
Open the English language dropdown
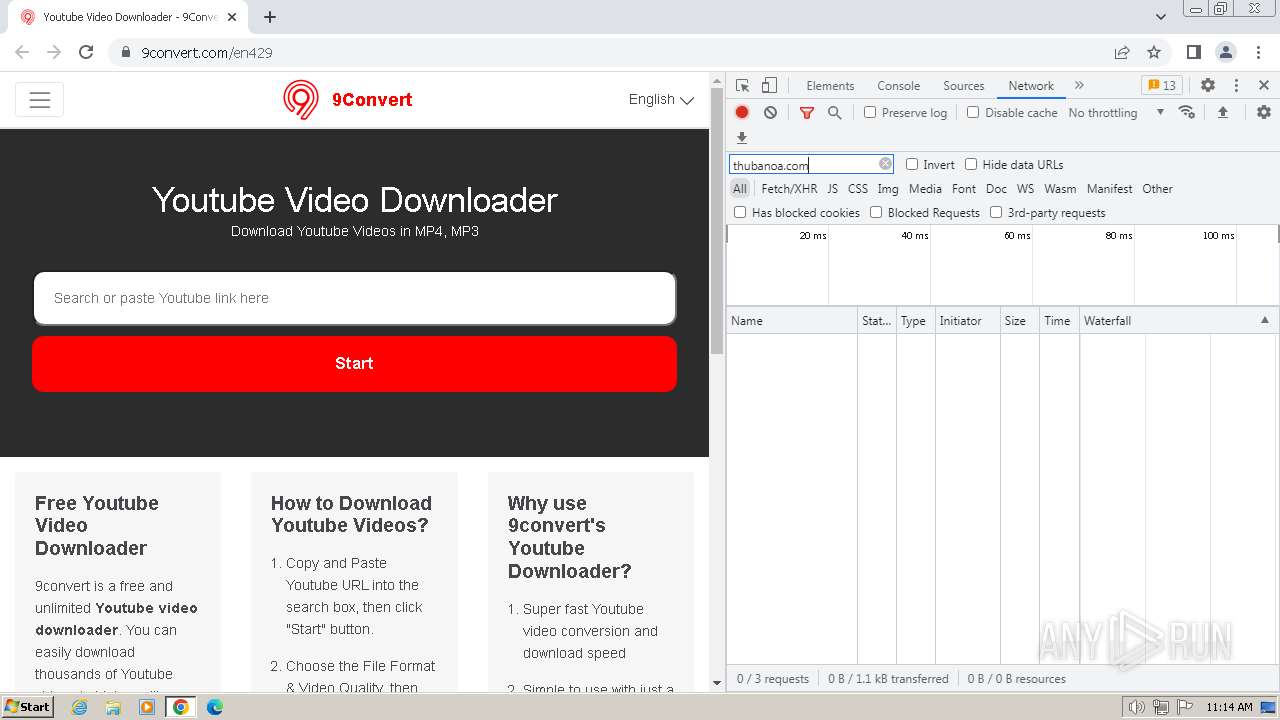pyautogui.click(x=661, y=100)
